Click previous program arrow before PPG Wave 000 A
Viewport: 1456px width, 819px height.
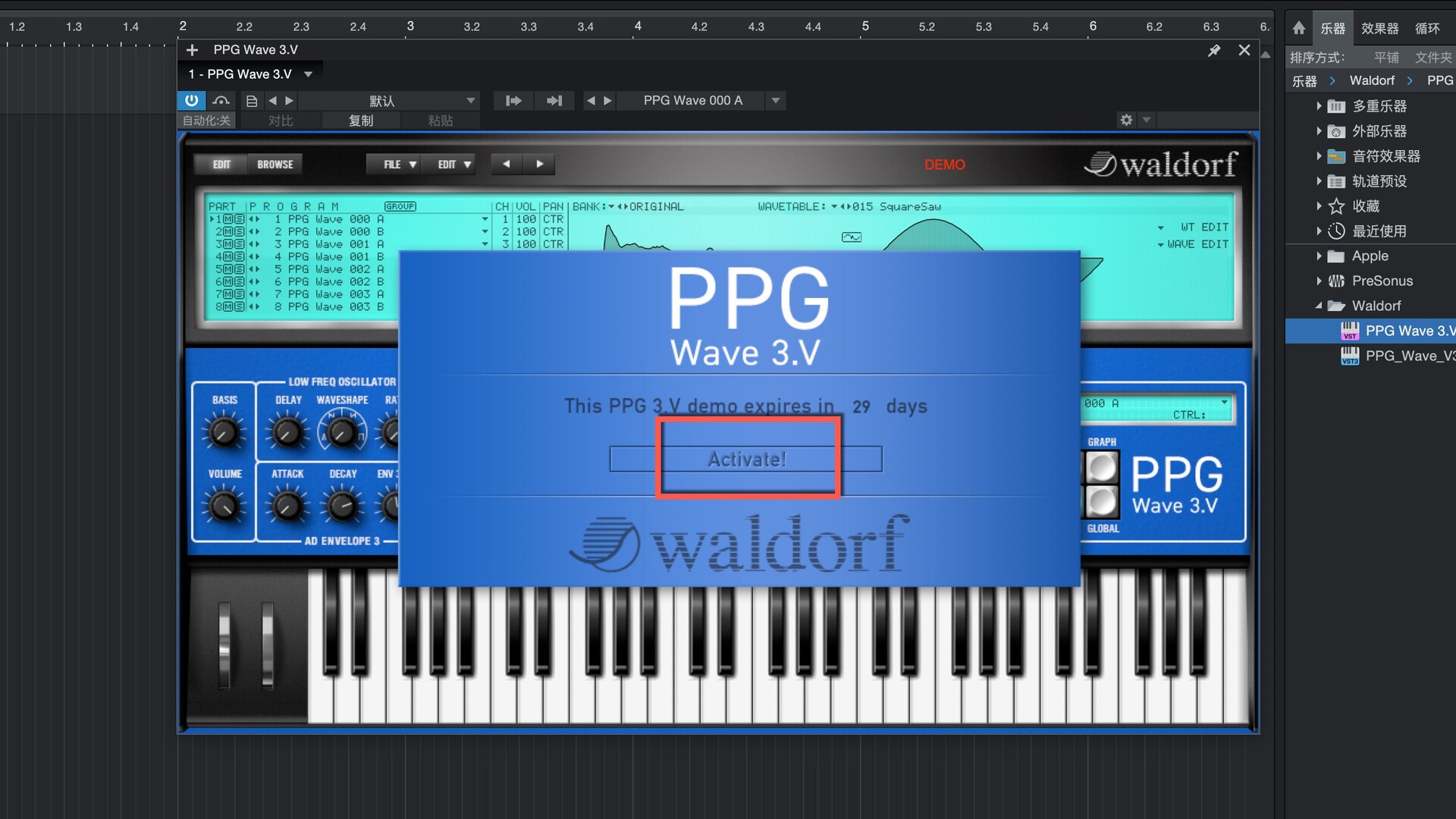tap(591, 100)
